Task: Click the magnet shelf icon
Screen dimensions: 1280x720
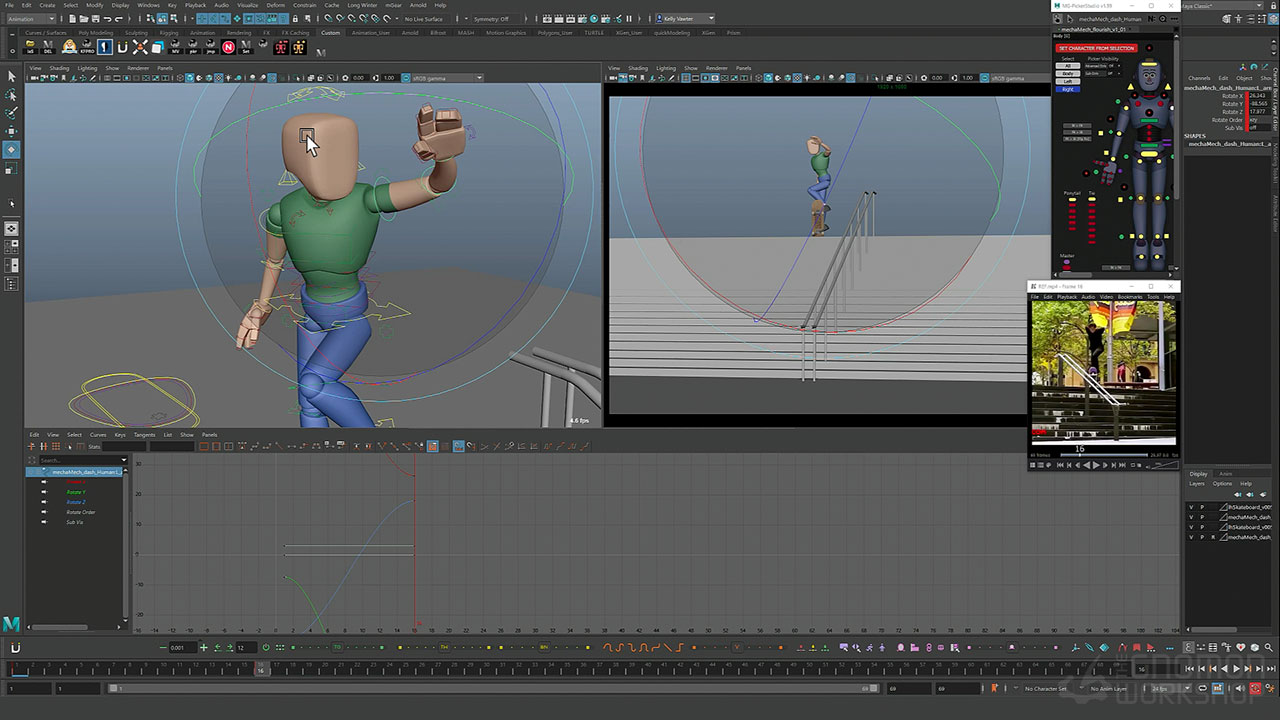Action: 123,47
